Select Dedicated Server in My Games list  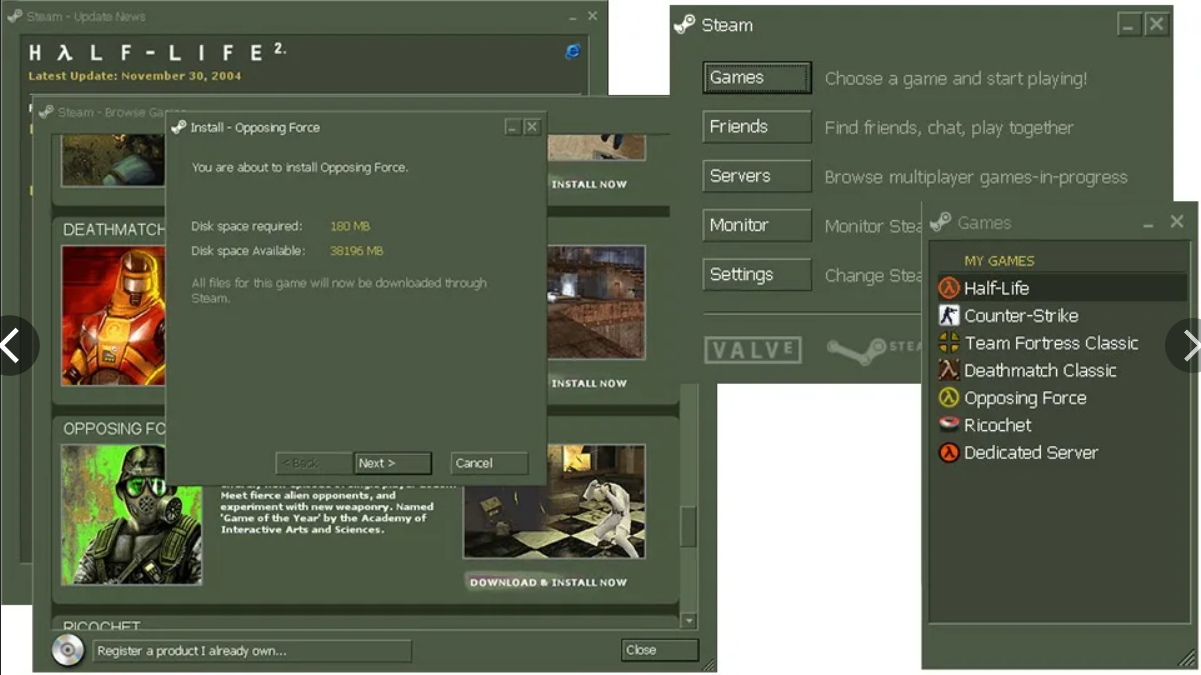click(x=1060, y=453)
